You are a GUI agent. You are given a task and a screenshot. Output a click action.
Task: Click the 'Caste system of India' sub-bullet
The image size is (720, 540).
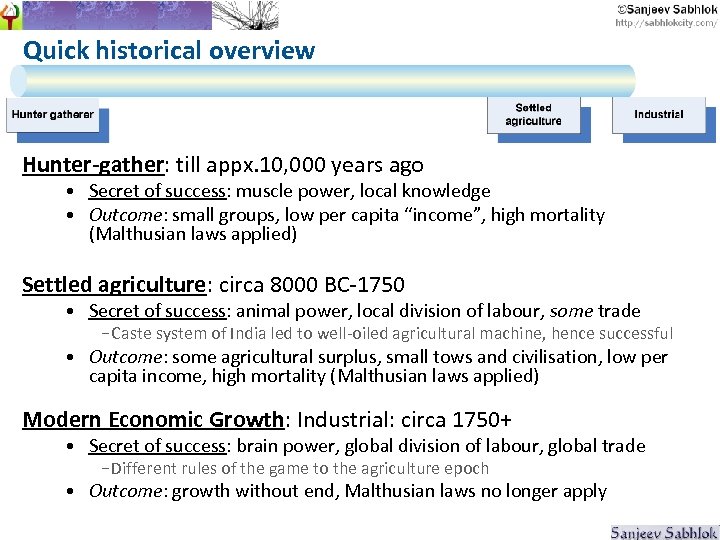click(x=387, y=333)
